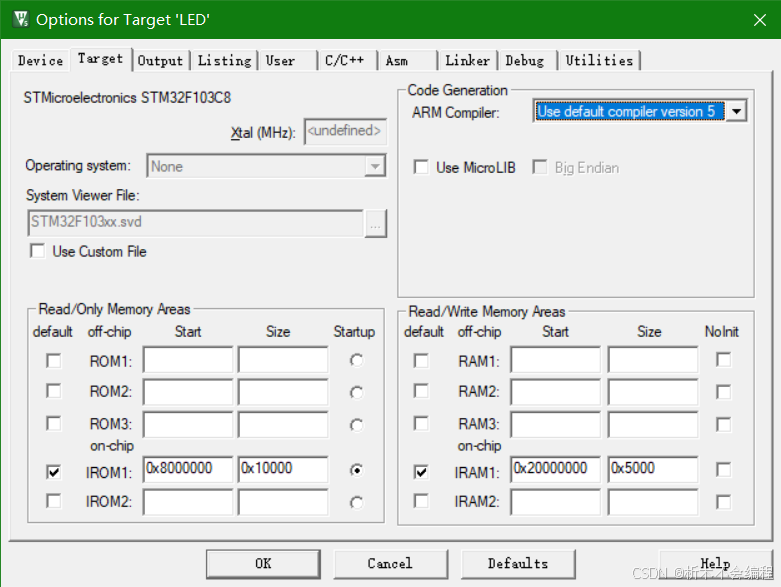Edit the IRAM1 Start address 0x20000000
The width and height of the screenshot is (781, 587).
point(555,469)
